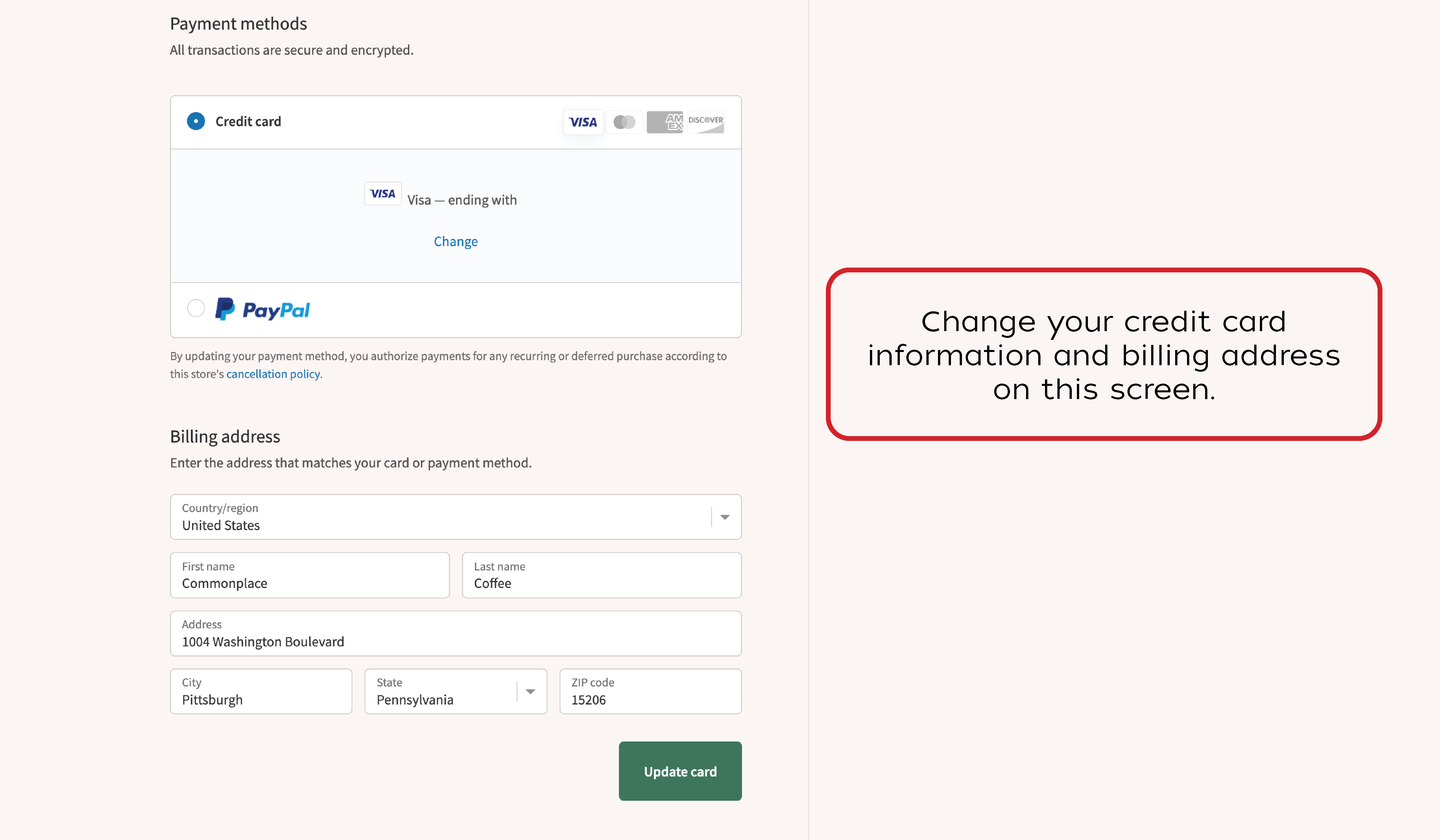This screenshot has height=840, width=1440.
Task: Click the Visa logo in card brands row
Action: 583,122
